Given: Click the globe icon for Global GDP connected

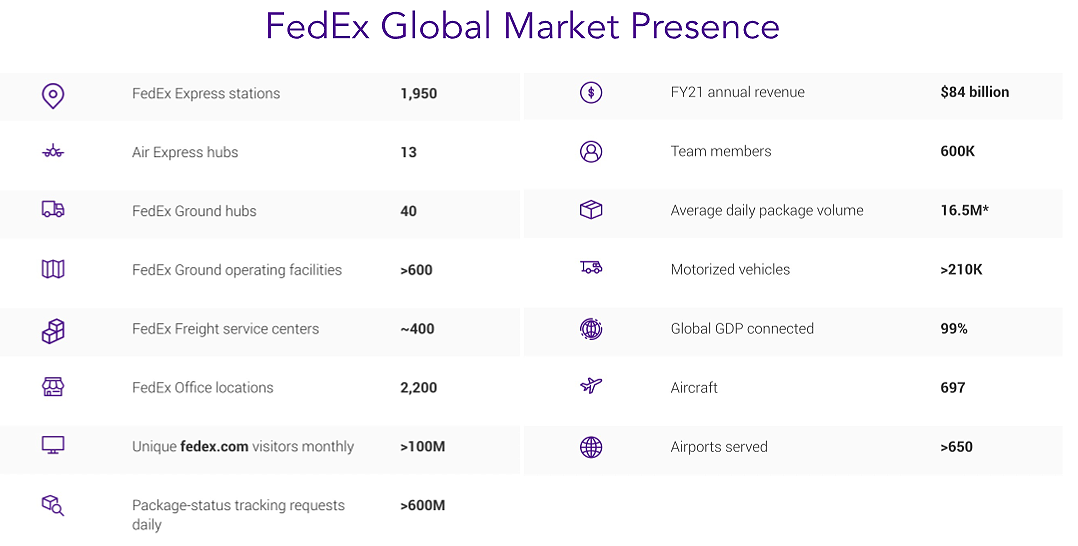Looking at the screenshot, I should pyautogui.click(x=591, y=329).
